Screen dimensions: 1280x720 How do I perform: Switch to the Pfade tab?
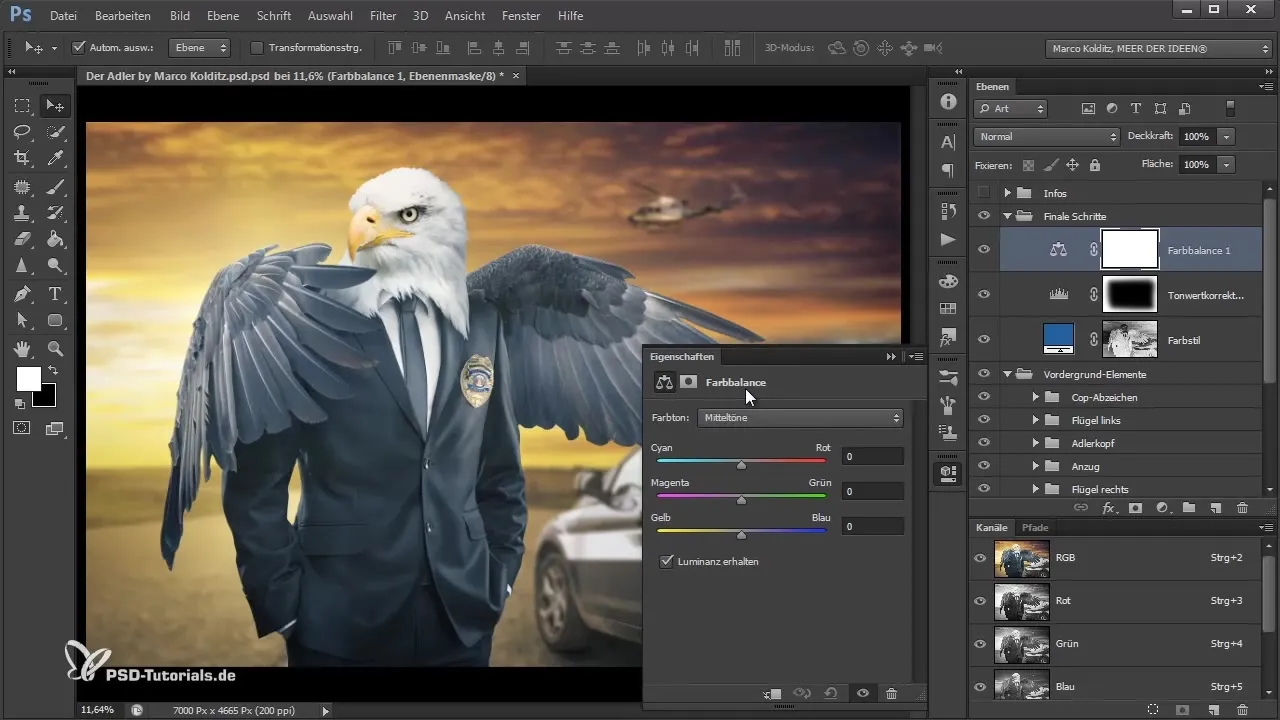click(x=1035, y=527)
